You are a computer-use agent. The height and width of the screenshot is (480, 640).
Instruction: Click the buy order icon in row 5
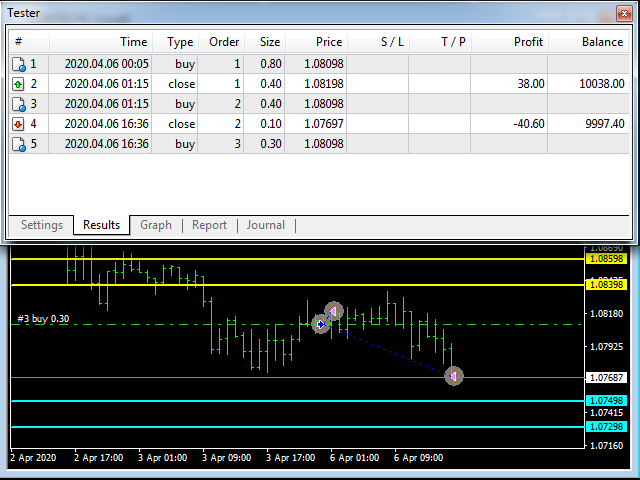click(x=19, y=144)
